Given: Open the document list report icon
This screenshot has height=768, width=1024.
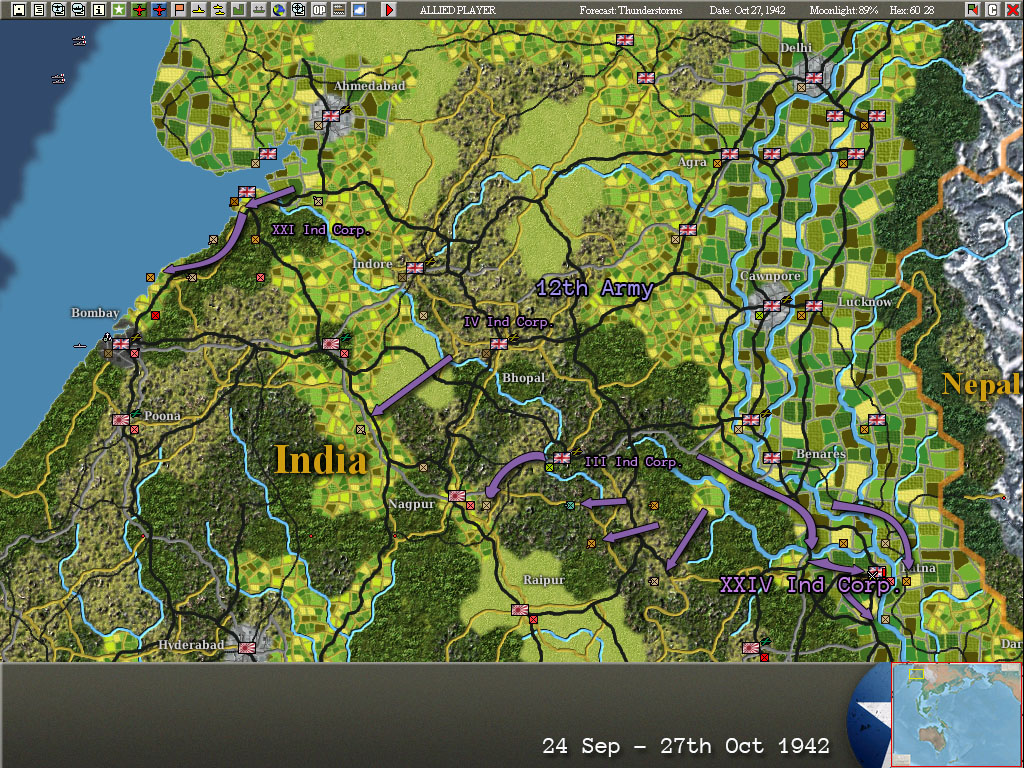Looking at the screenshot, I should pos(39,10).
